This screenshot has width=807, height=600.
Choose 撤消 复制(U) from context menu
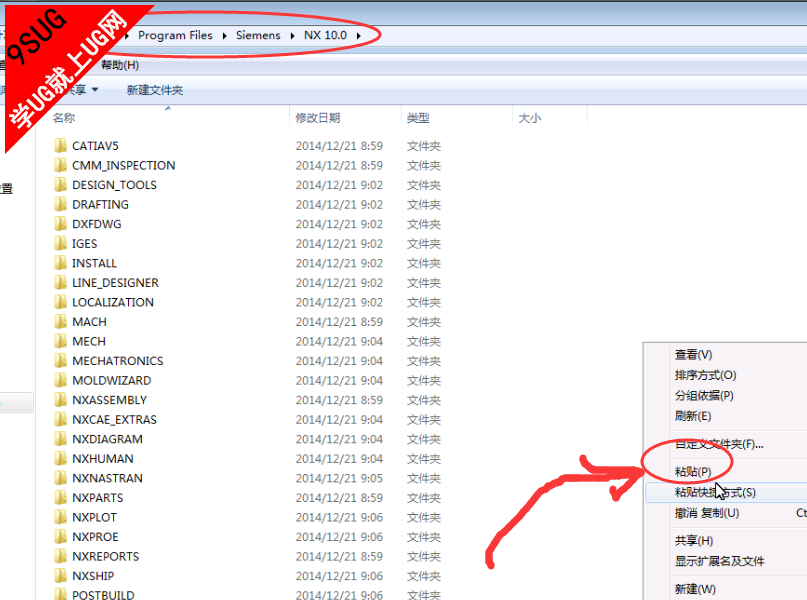click(x=707, y=513)
